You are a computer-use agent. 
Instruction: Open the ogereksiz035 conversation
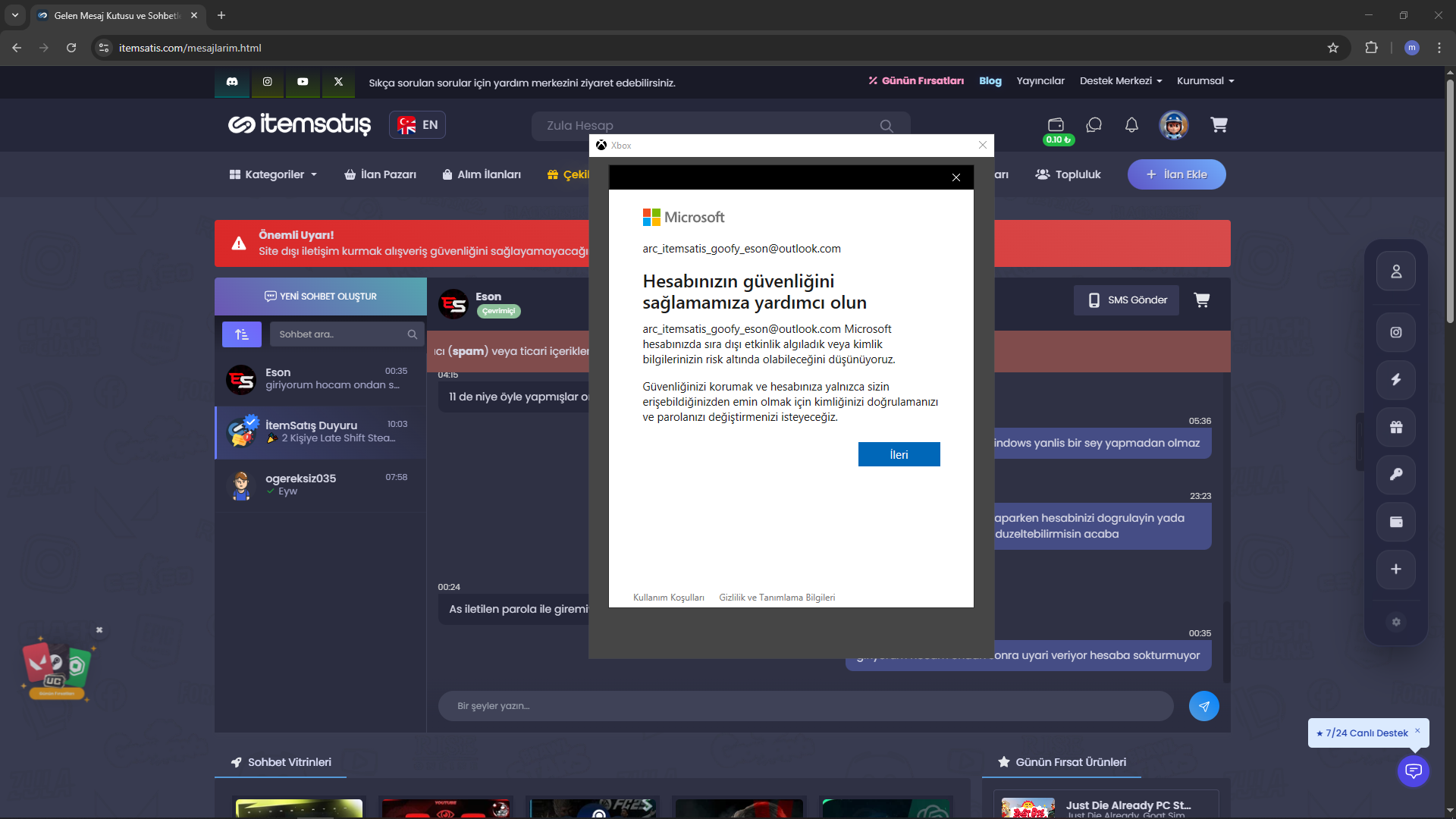click(321, 485)
